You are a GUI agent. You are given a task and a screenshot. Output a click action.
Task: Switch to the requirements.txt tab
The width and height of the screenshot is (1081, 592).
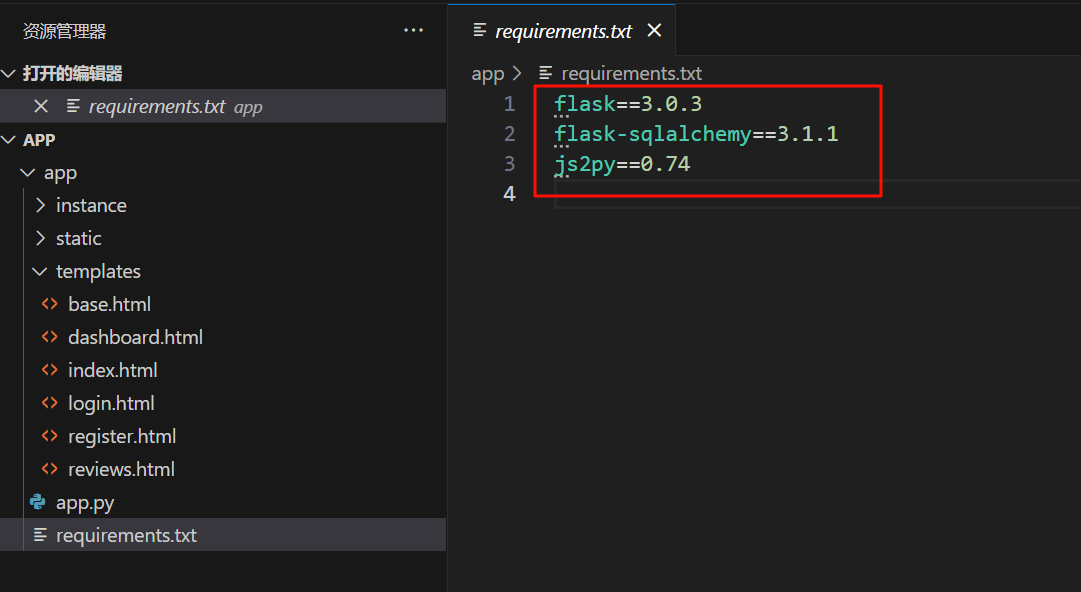click(x=563, y=31)
